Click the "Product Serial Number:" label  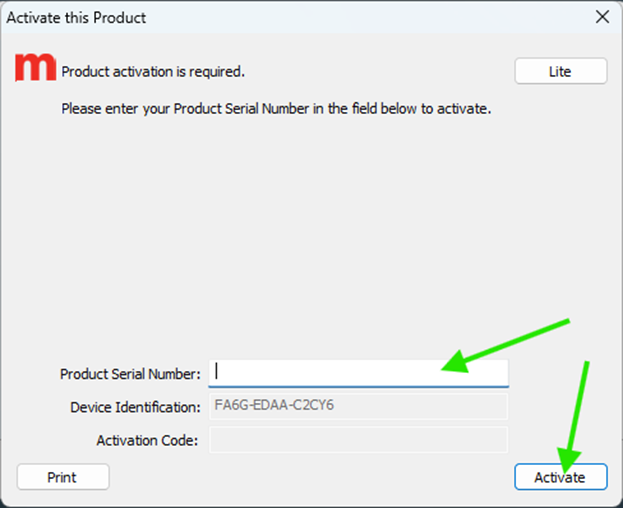(130, 374)
